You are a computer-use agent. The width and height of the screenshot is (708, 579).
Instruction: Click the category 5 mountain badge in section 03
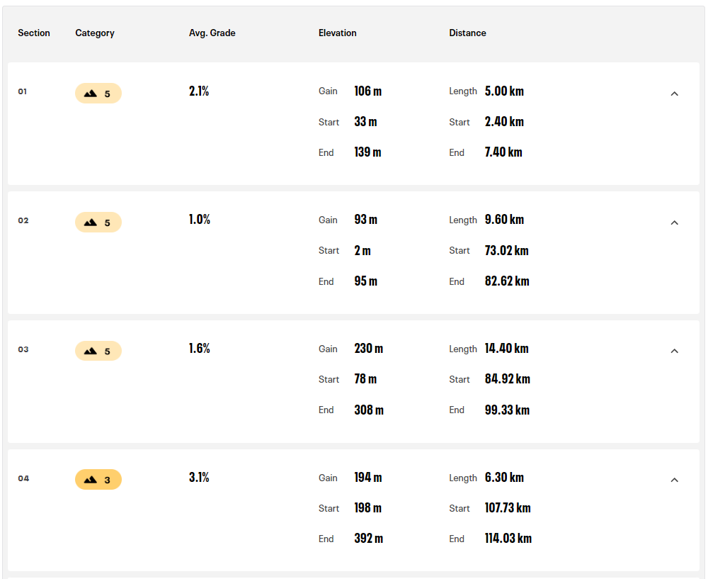tap(98, 351)
